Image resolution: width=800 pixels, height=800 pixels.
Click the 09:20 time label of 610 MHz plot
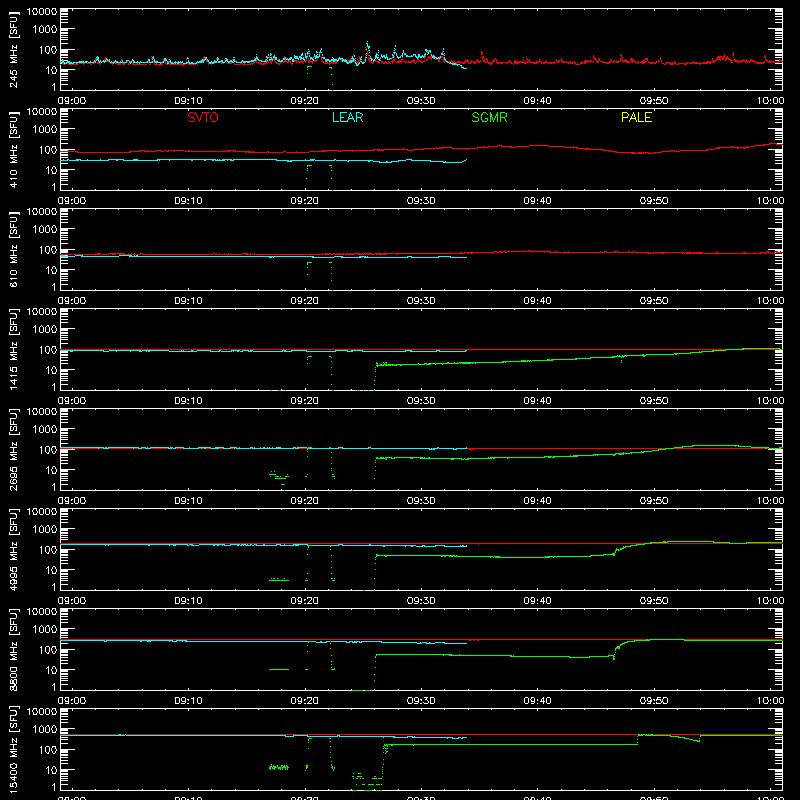click(x=305, y=301)
